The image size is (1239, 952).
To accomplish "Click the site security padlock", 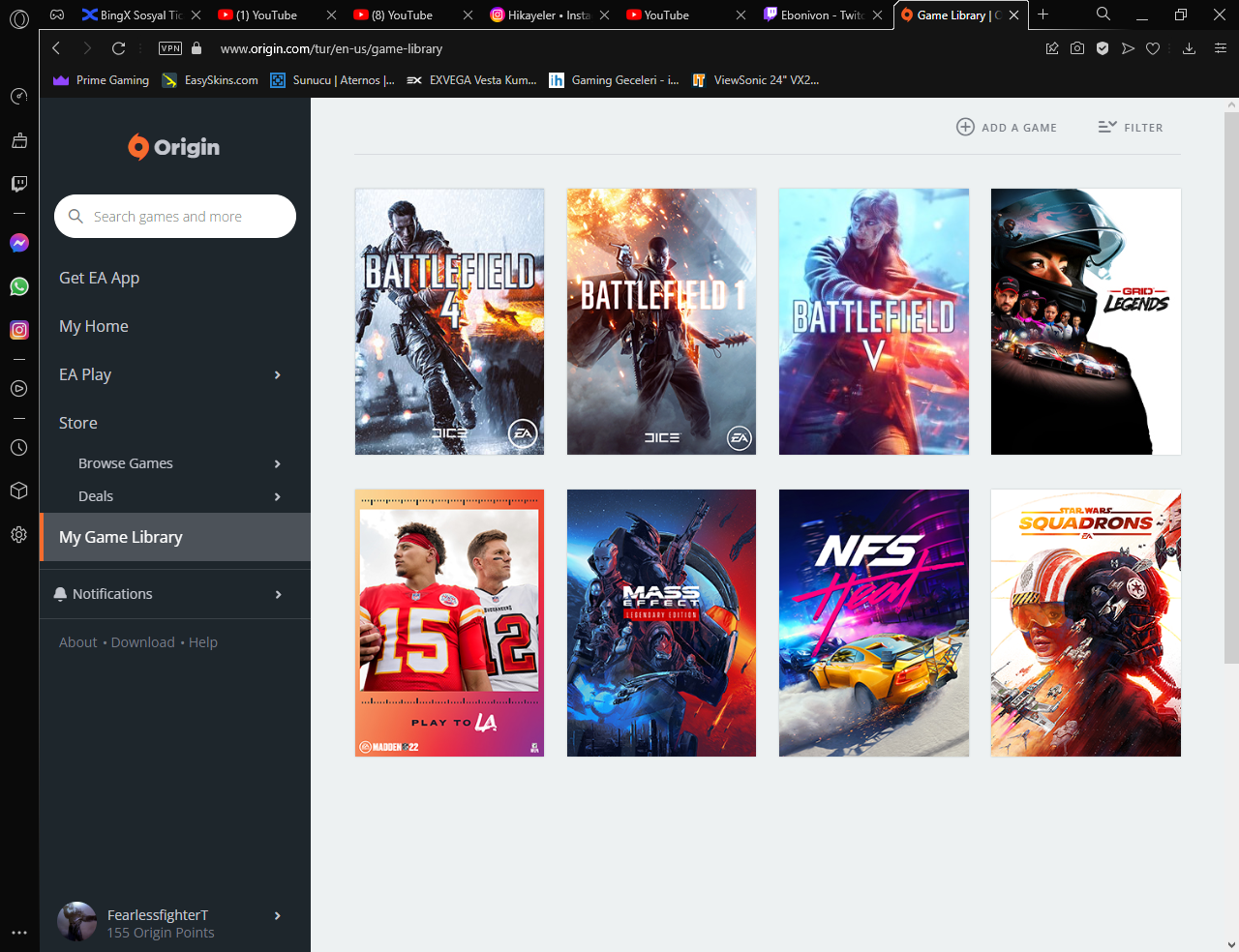I will pyautogui.click(x=196, y=48).
